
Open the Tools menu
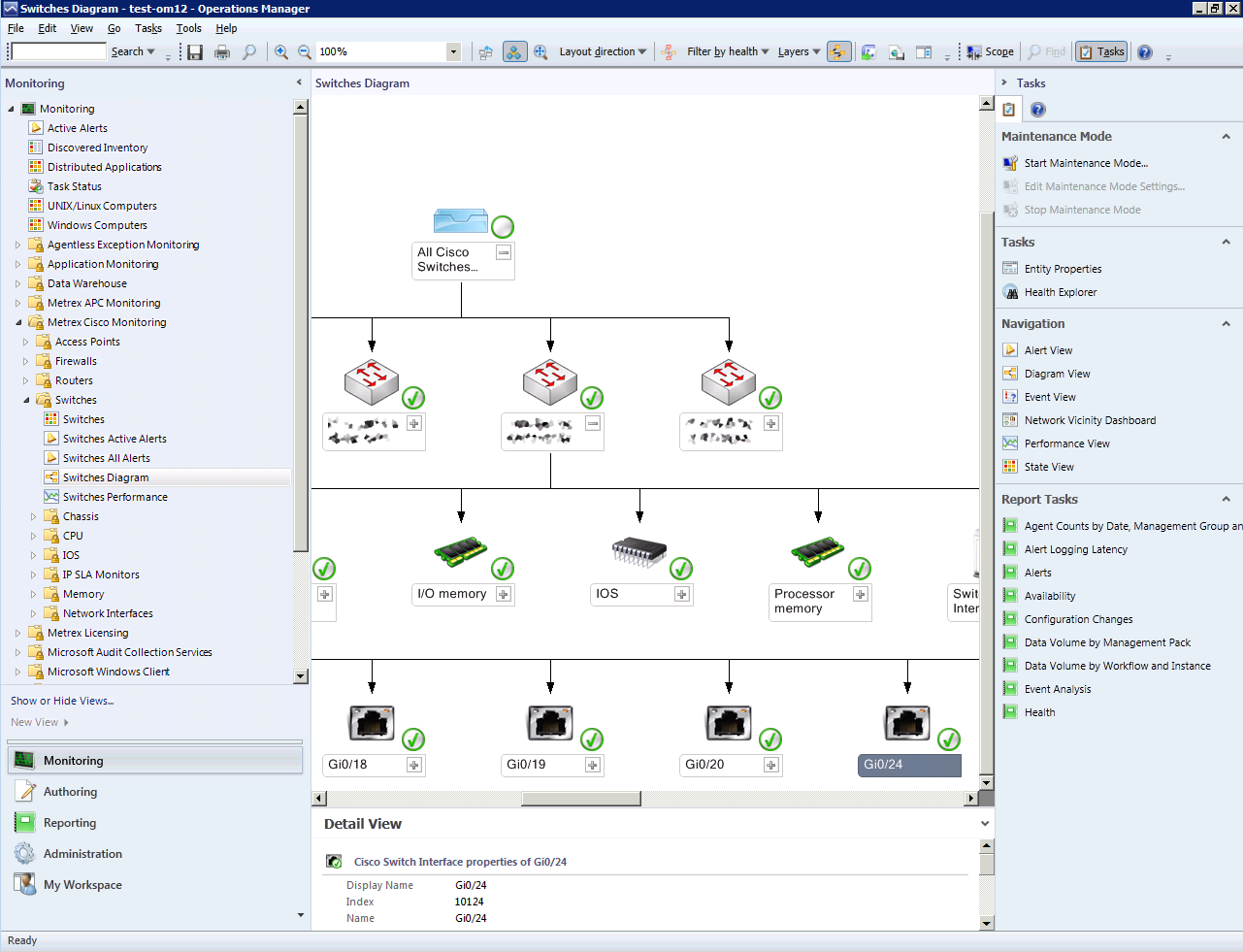pyautogui.click(x=188, y=28)
